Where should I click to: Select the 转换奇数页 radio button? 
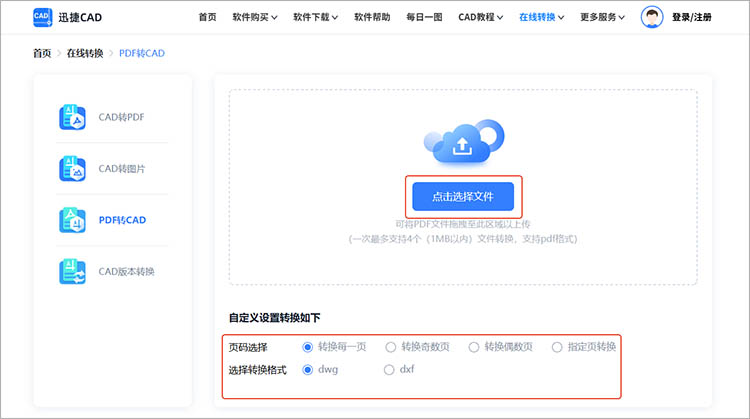point(391,347)
